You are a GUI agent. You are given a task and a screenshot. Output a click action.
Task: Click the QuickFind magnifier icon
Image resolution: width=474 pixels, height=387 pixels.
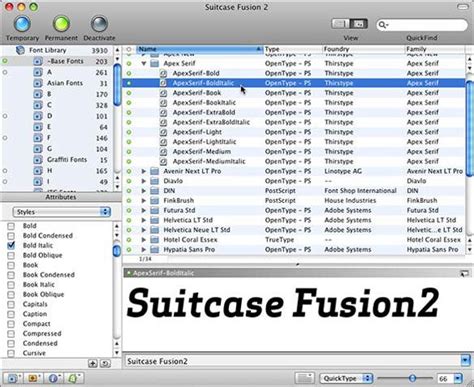[383, 25]
